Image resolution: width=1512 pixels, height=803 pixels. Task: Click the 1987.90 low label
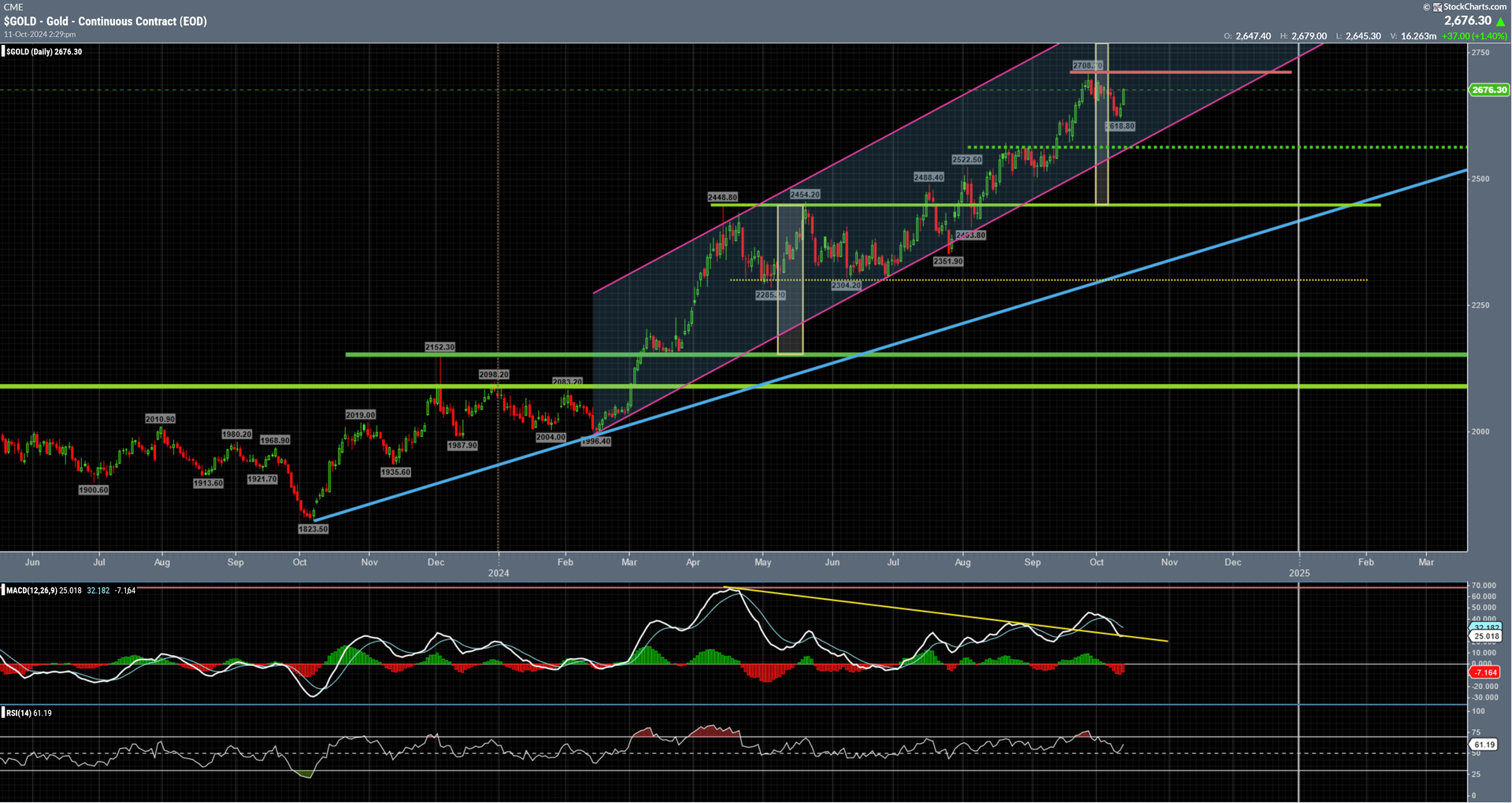point(462,446)
